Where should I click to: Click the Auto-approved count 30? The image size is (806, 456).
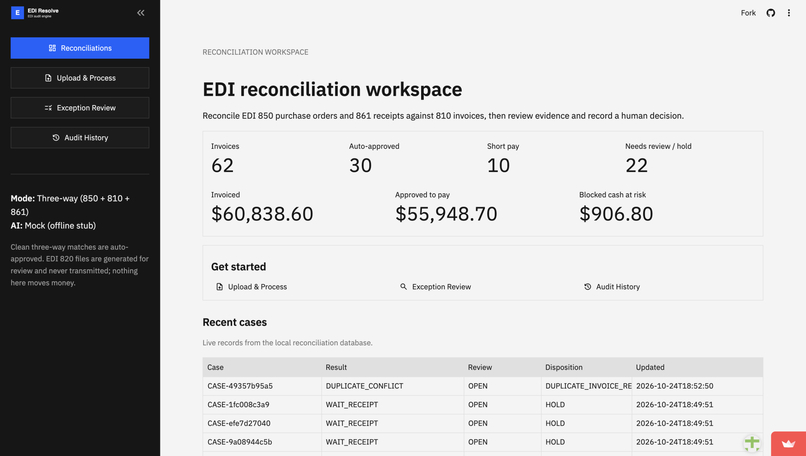click(x=360, y=166)
